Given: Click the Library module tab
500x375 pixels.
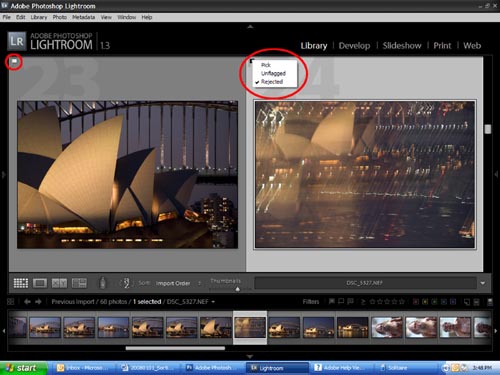Looking at the screenshot, I should (x=314, y=46).
